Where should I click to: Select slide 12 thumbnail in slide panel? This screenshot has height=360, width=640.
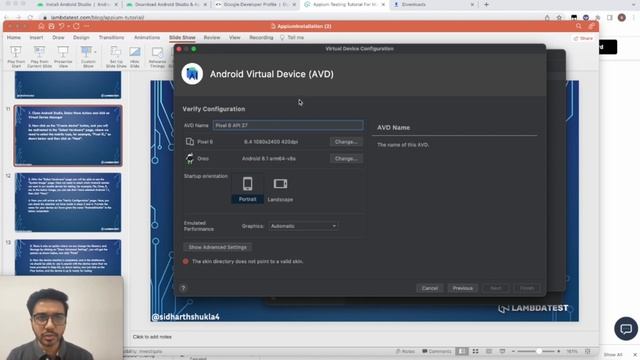pyautogui.click(x=68, y=202)
